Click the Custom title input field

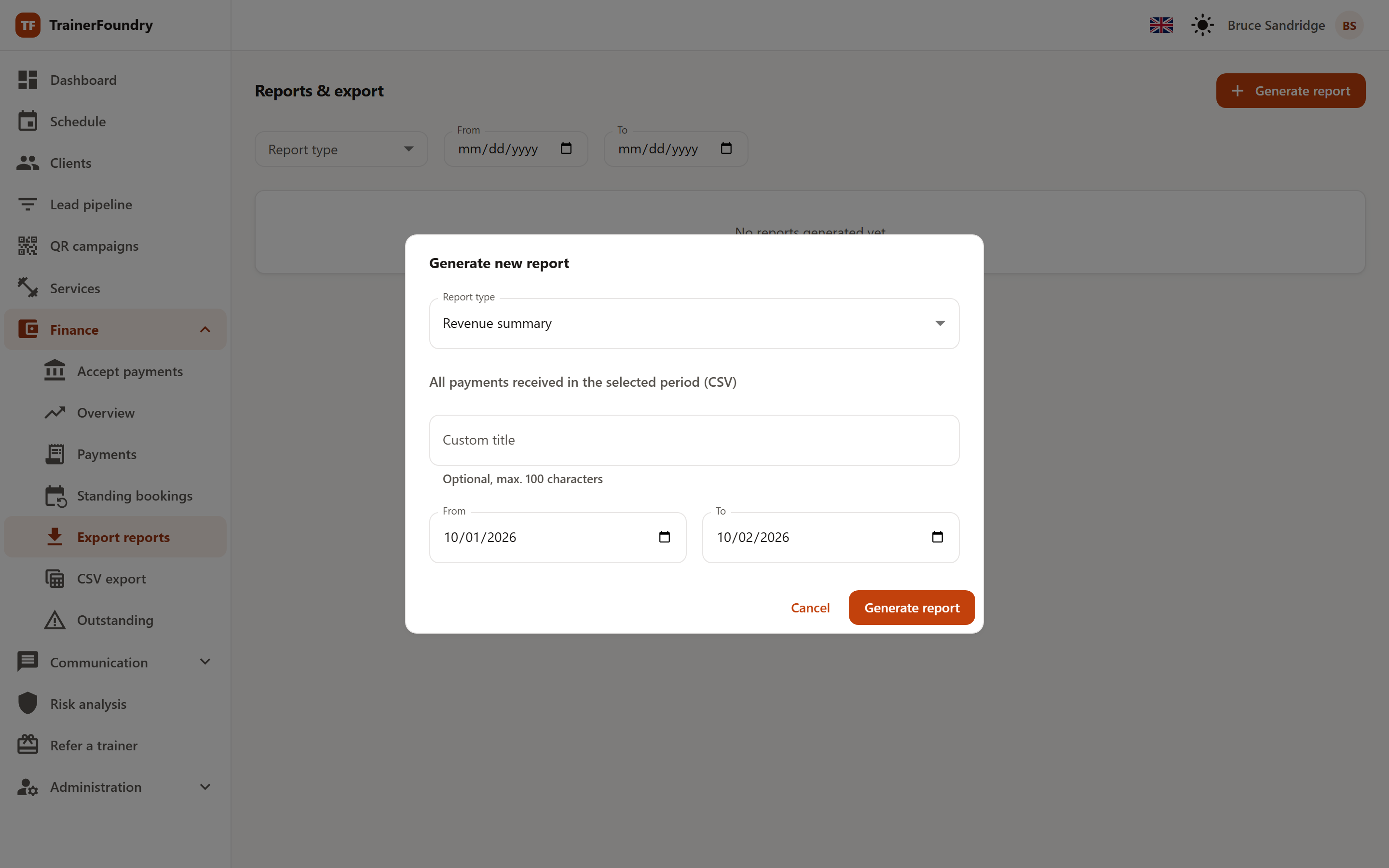click(694, 440)
